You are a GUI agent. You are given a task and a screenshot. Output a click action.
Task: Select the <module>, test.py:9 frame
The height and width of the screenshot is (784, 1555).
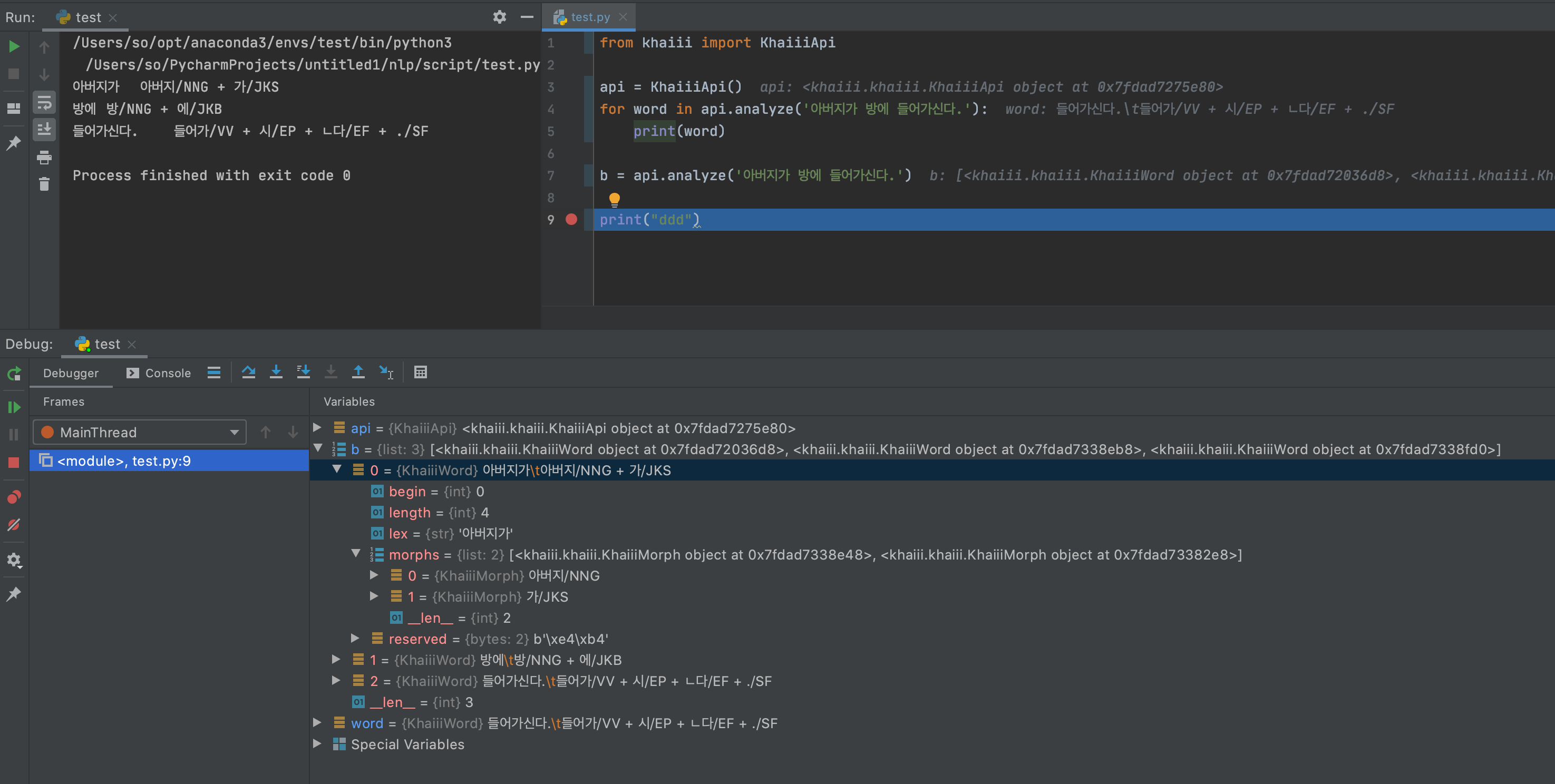pos(124,460)
